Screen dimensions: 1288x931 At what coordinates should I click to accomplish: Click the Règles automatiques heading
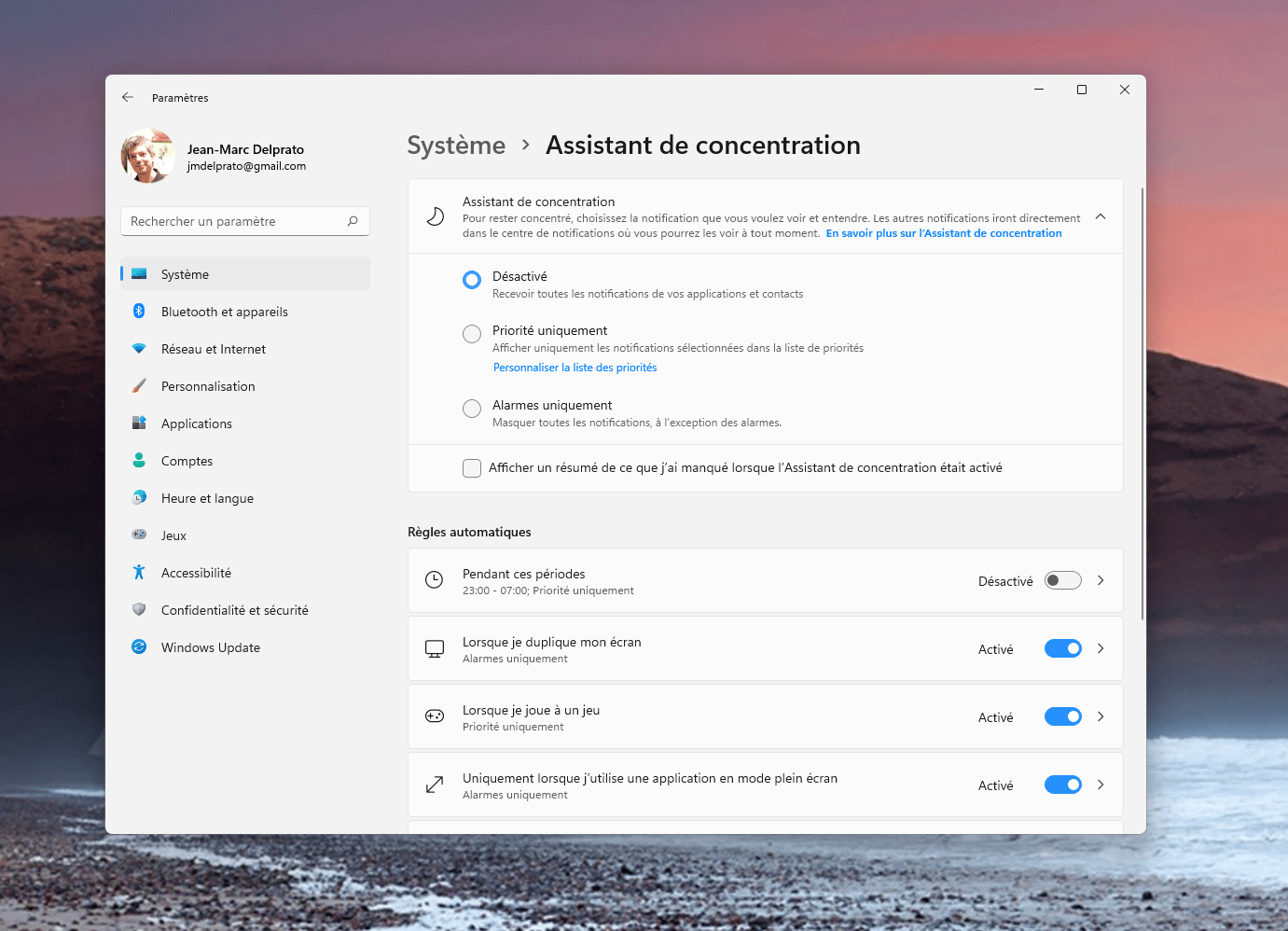point(469,532)
